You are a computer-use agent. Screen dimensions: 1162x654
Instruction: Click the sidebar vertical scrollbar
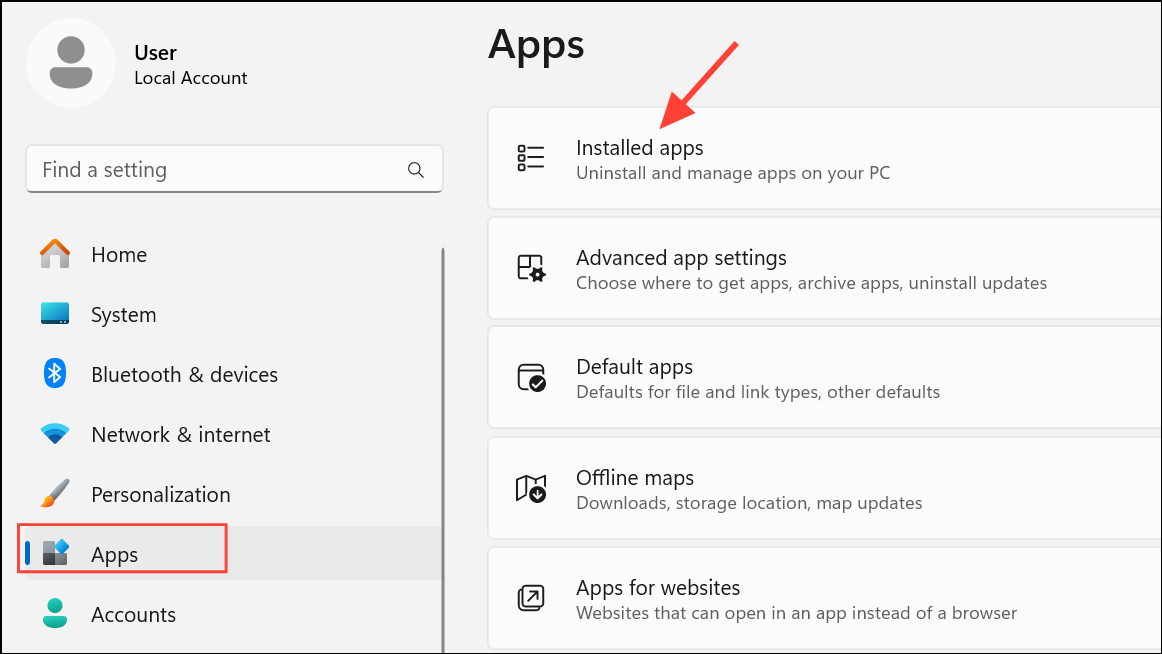(x=442, y=450)
